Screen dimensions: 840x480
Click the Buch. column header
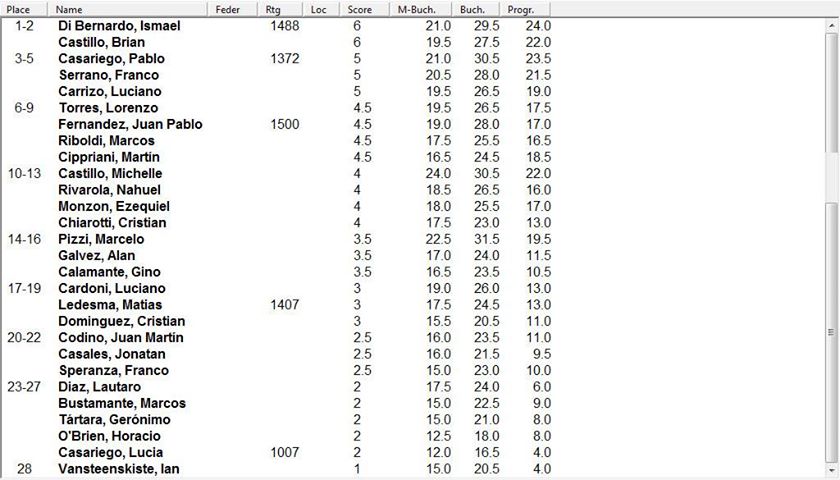click(476, 9)
